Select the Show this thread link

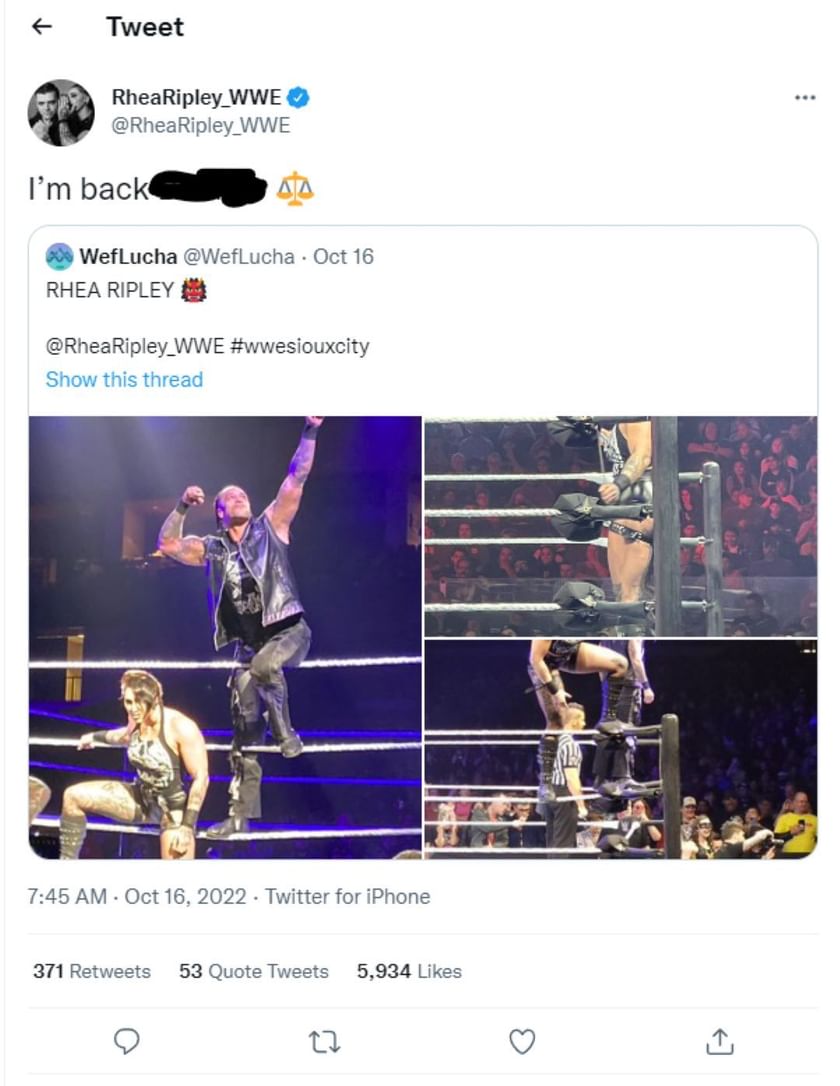(x=124, y=379)
